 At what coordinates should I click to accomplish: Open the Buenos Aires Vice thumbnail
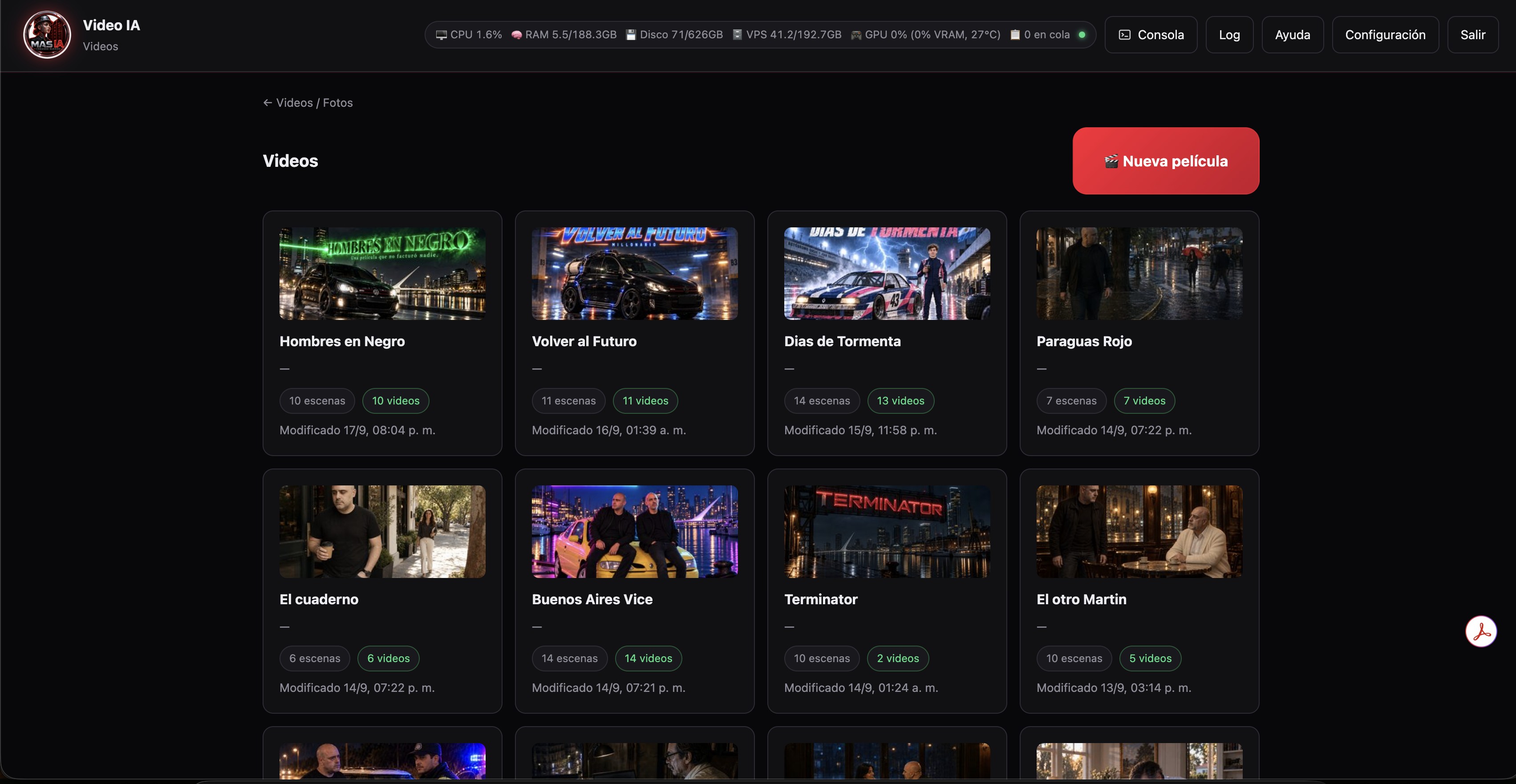635,532
